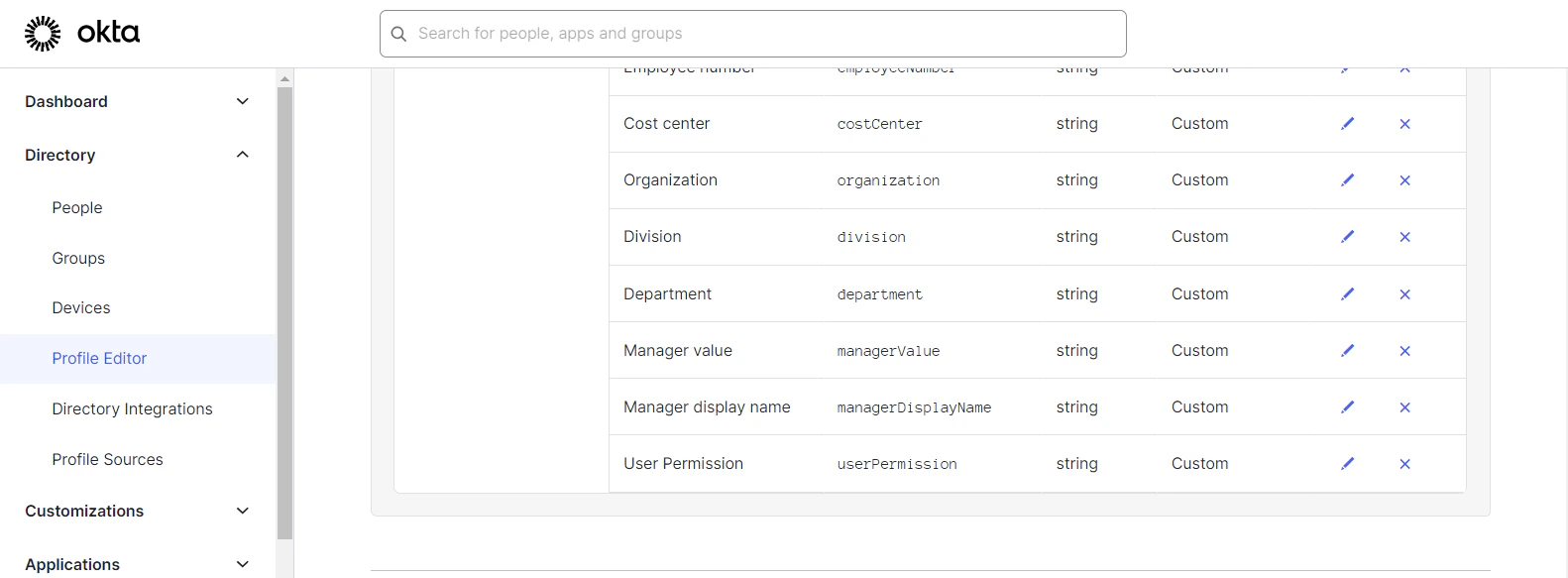1568x578 pixels.
Task: Expand the Applications section
Action: click(x=242, y=564)
